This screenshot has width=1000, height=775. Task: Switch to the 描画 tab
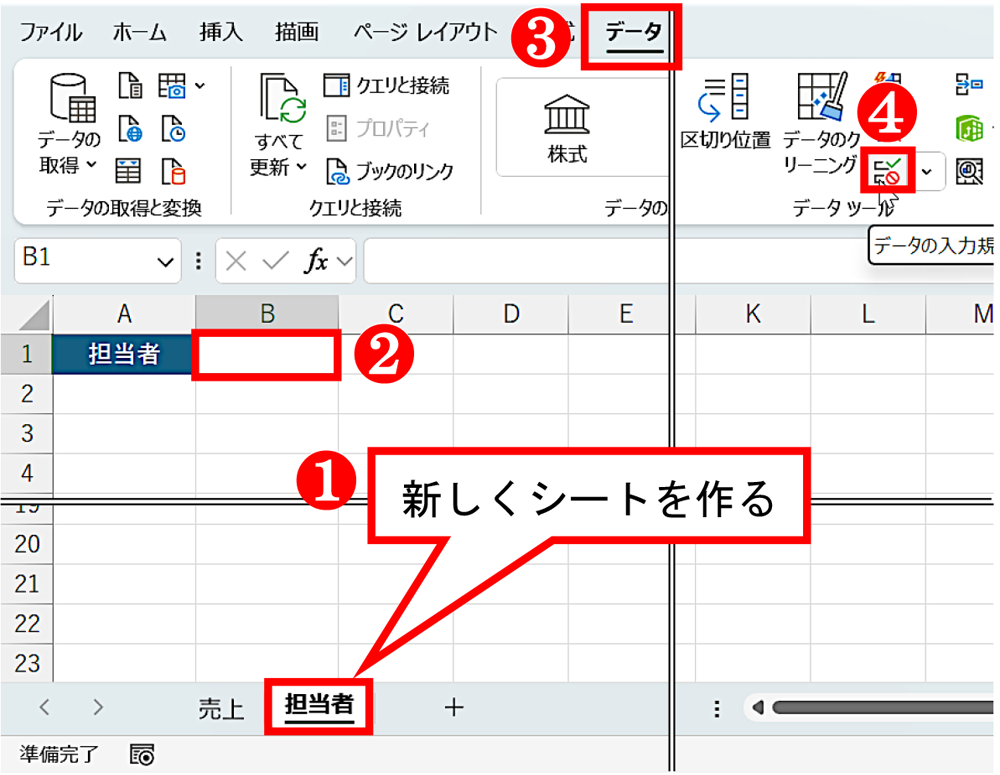[297, 31]
